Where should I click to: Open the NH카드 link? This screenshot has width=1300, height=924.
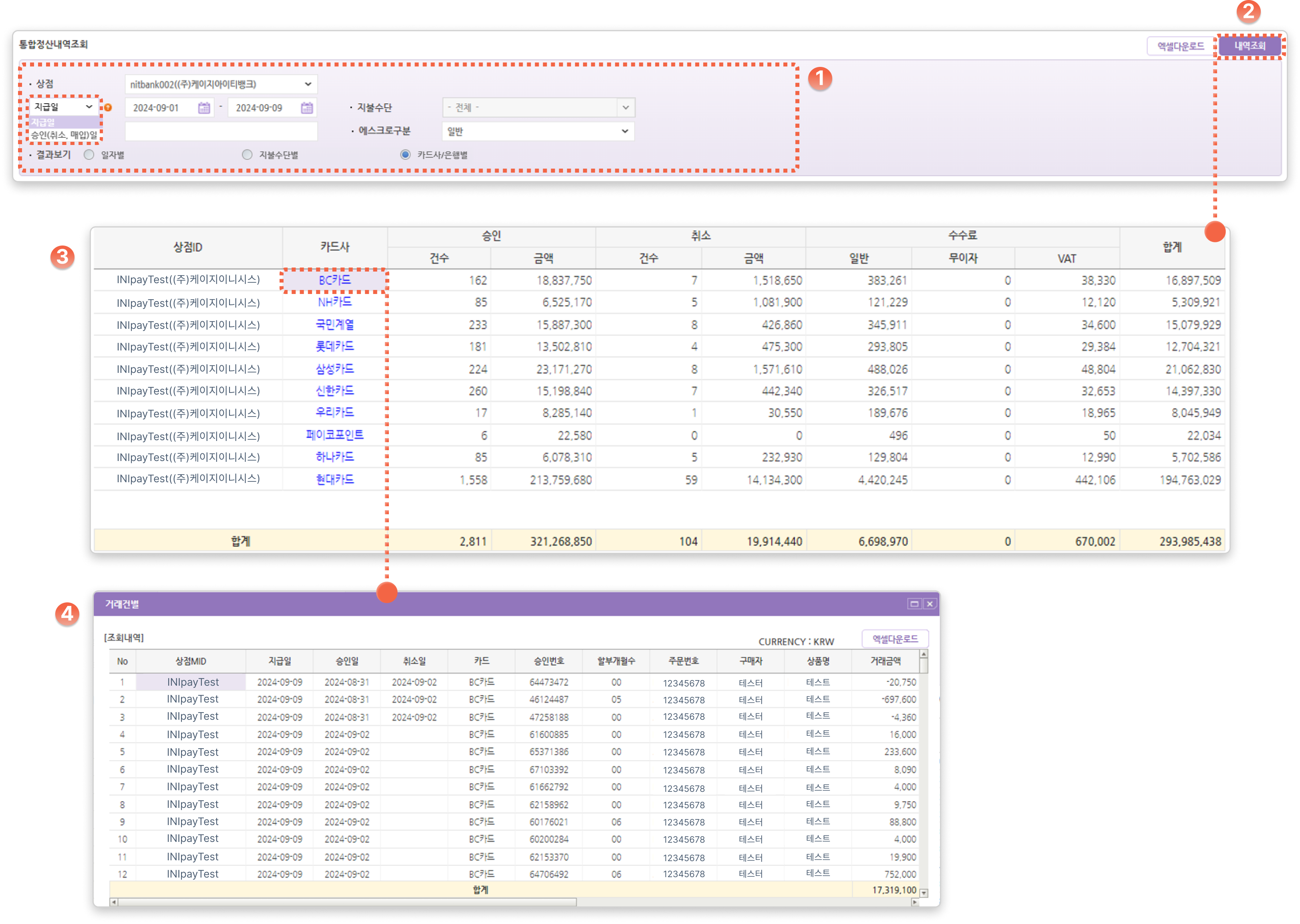[334, 302]
